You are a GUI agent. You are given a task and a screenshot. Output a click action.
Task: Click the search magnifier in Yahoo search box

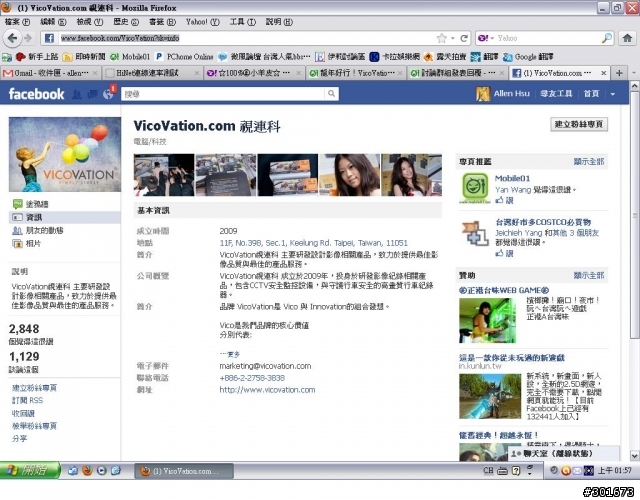tap(607, 38)
